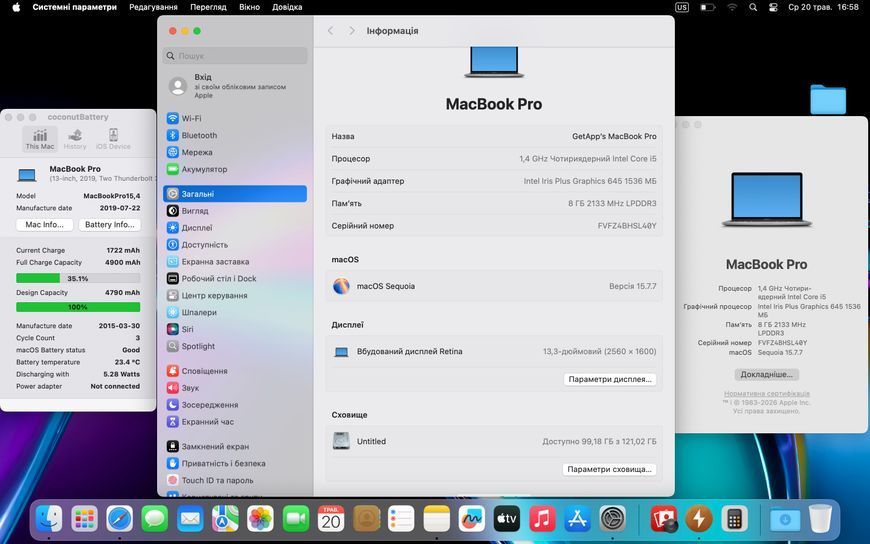Select Spotlight in the settings sidebar
This screenshot has height=544, width=870.
point(235,346)
